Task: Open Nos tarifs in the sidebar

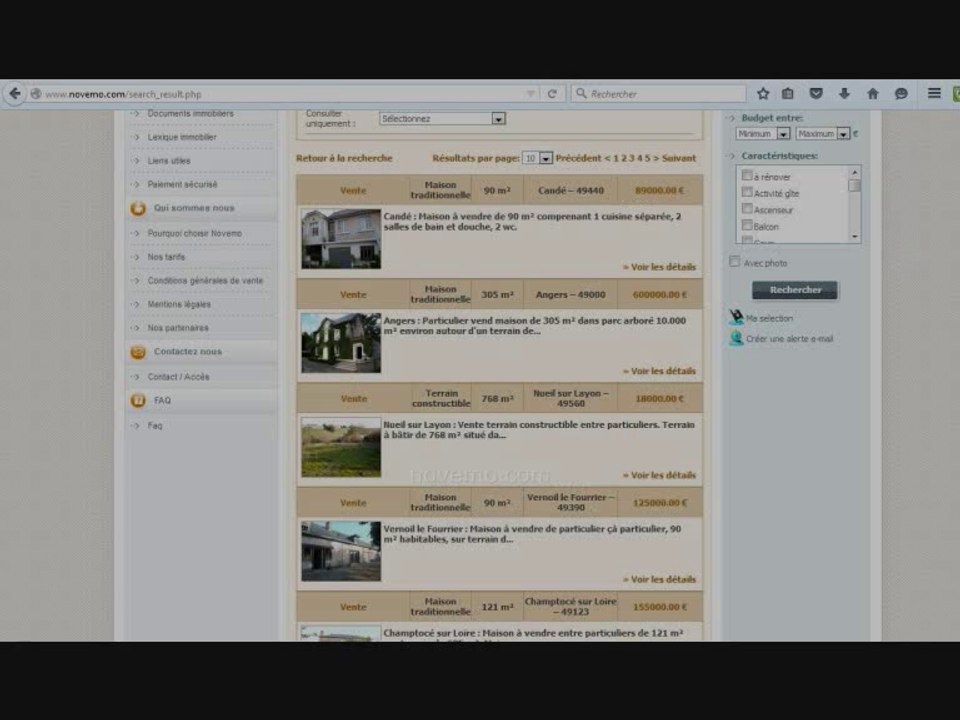Action: [x=166, y=257]
